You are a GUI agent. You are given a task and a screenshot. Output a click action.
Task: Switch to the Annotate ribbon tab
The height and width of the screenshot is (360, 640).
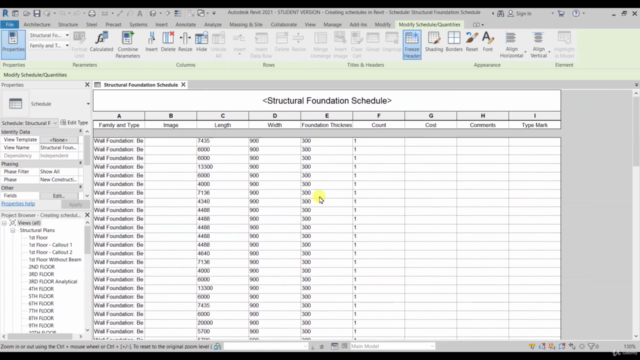pyautogui.click(x=186, y=24)
